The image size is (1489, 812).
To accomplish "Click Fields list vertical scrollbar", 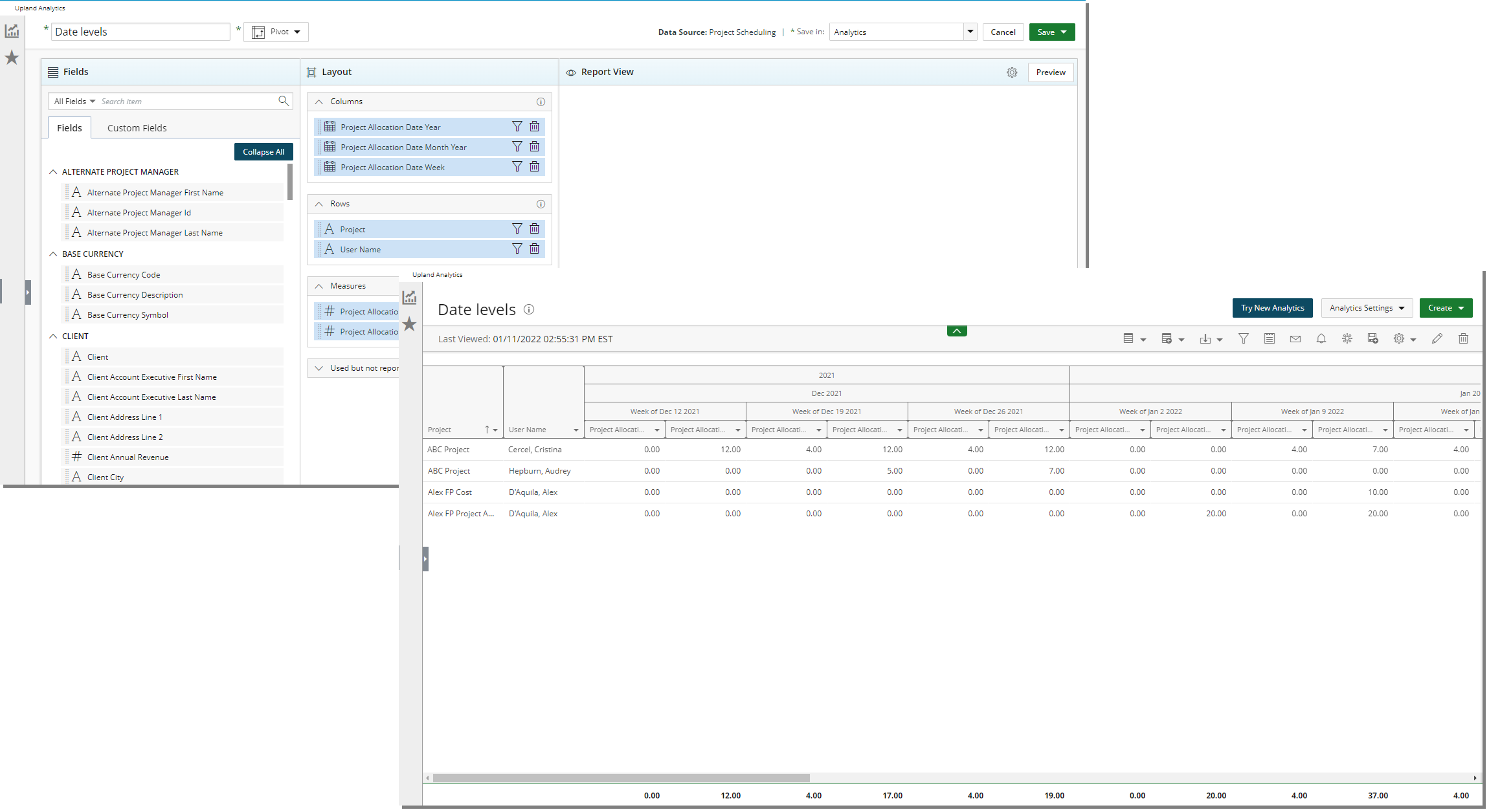I will coord(290,182).
